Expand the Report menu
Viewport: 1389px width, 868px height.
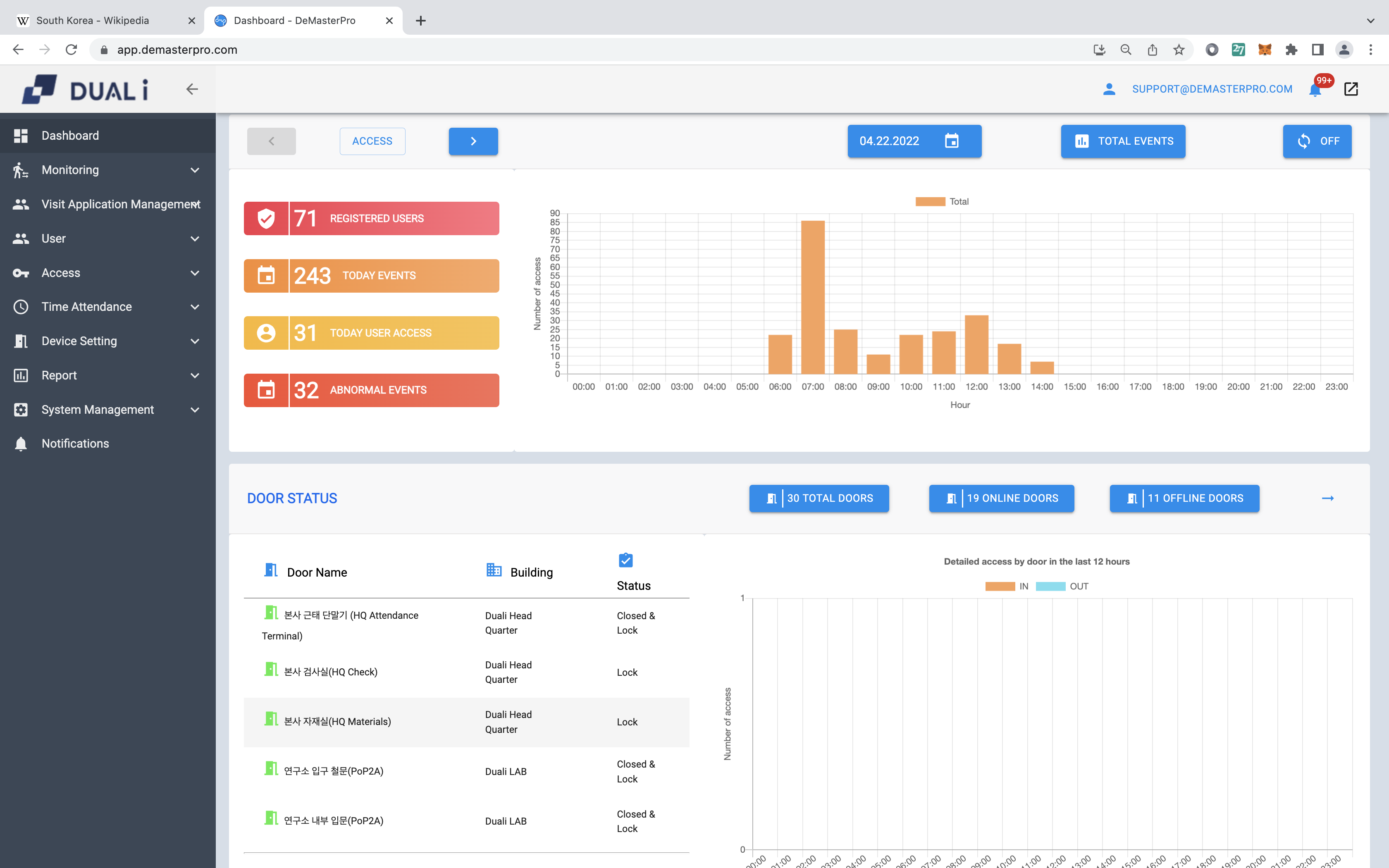(x=108, y=375)
